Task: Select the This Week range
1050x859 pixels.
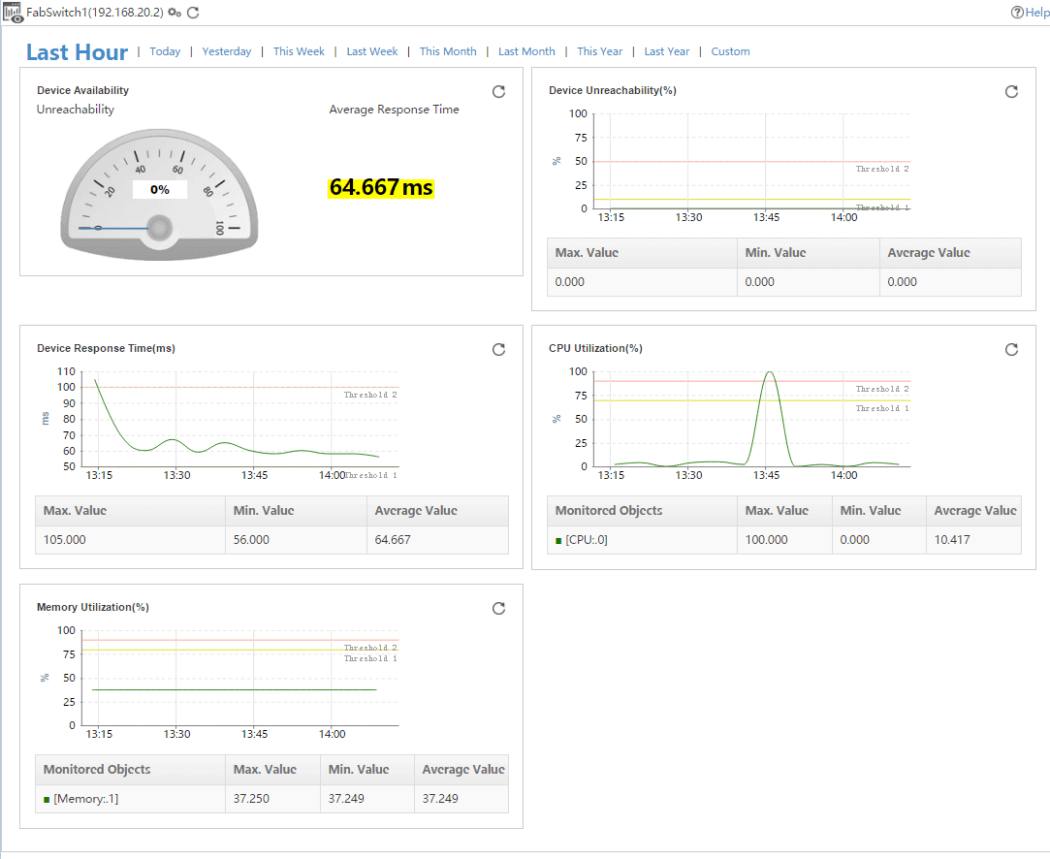Action: tap(298, 52)
